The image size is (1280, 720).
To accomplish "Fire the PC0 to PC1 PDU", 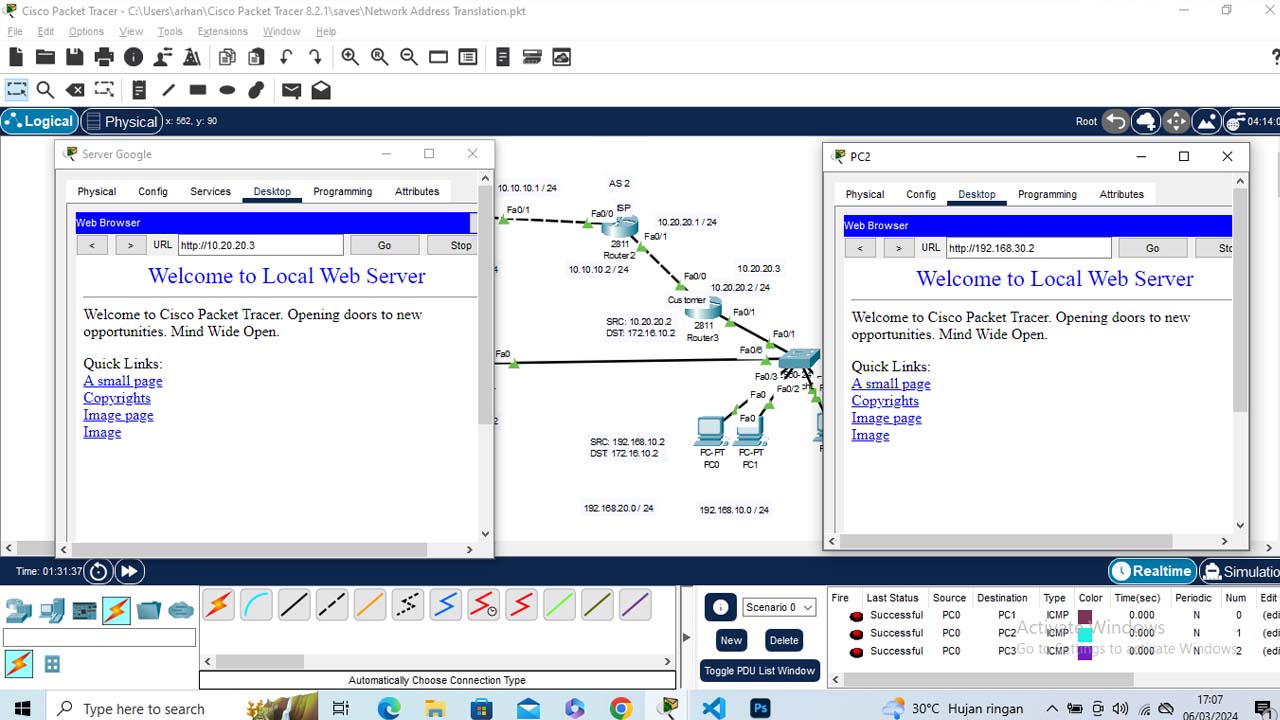I will coord(856,616).
